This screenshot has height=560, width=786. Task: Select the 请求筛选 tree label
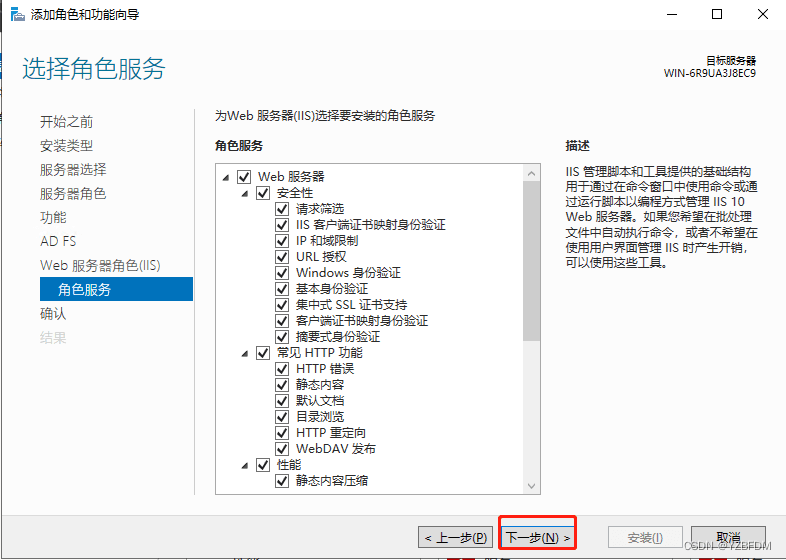click(320, 209)
